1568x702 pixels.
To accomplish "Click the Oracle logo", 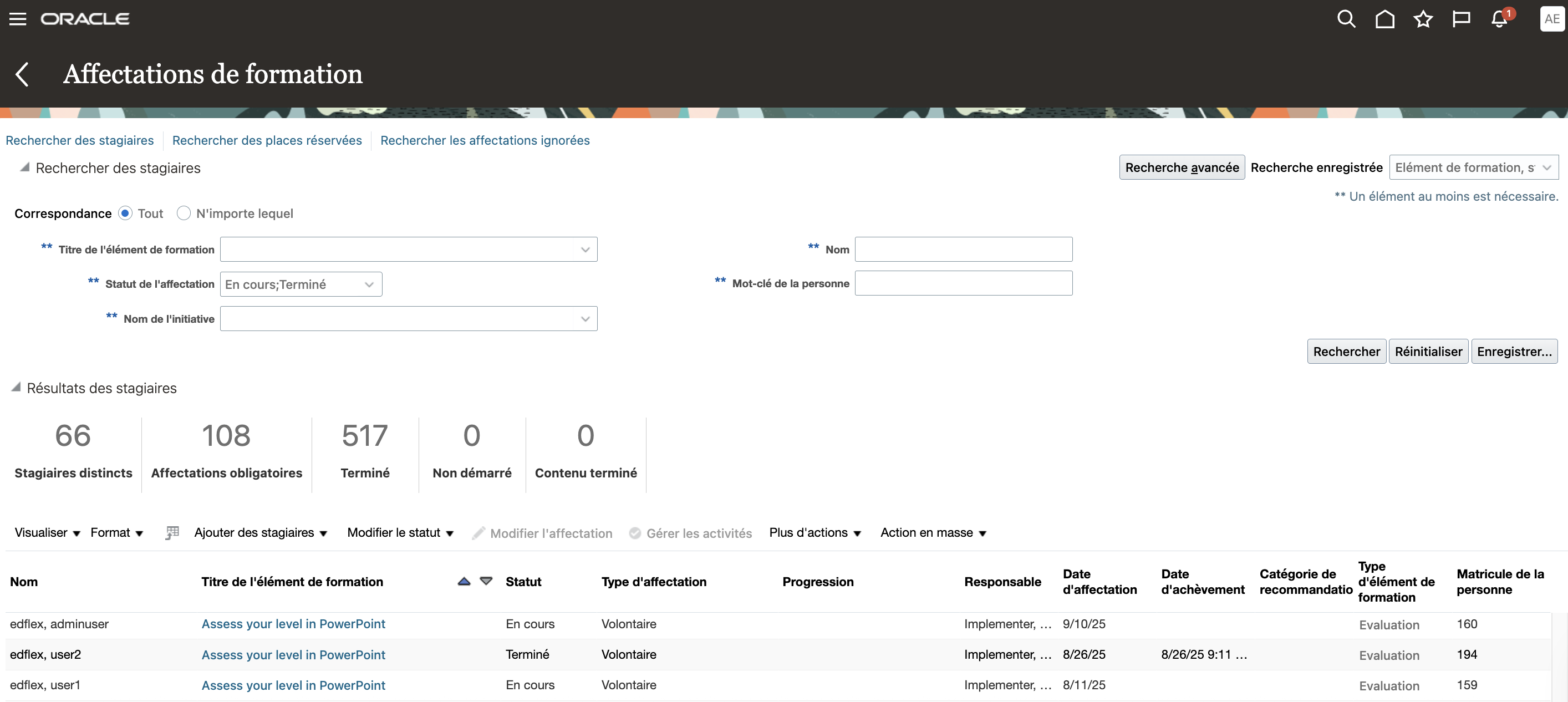I will (x=85, y=19).
